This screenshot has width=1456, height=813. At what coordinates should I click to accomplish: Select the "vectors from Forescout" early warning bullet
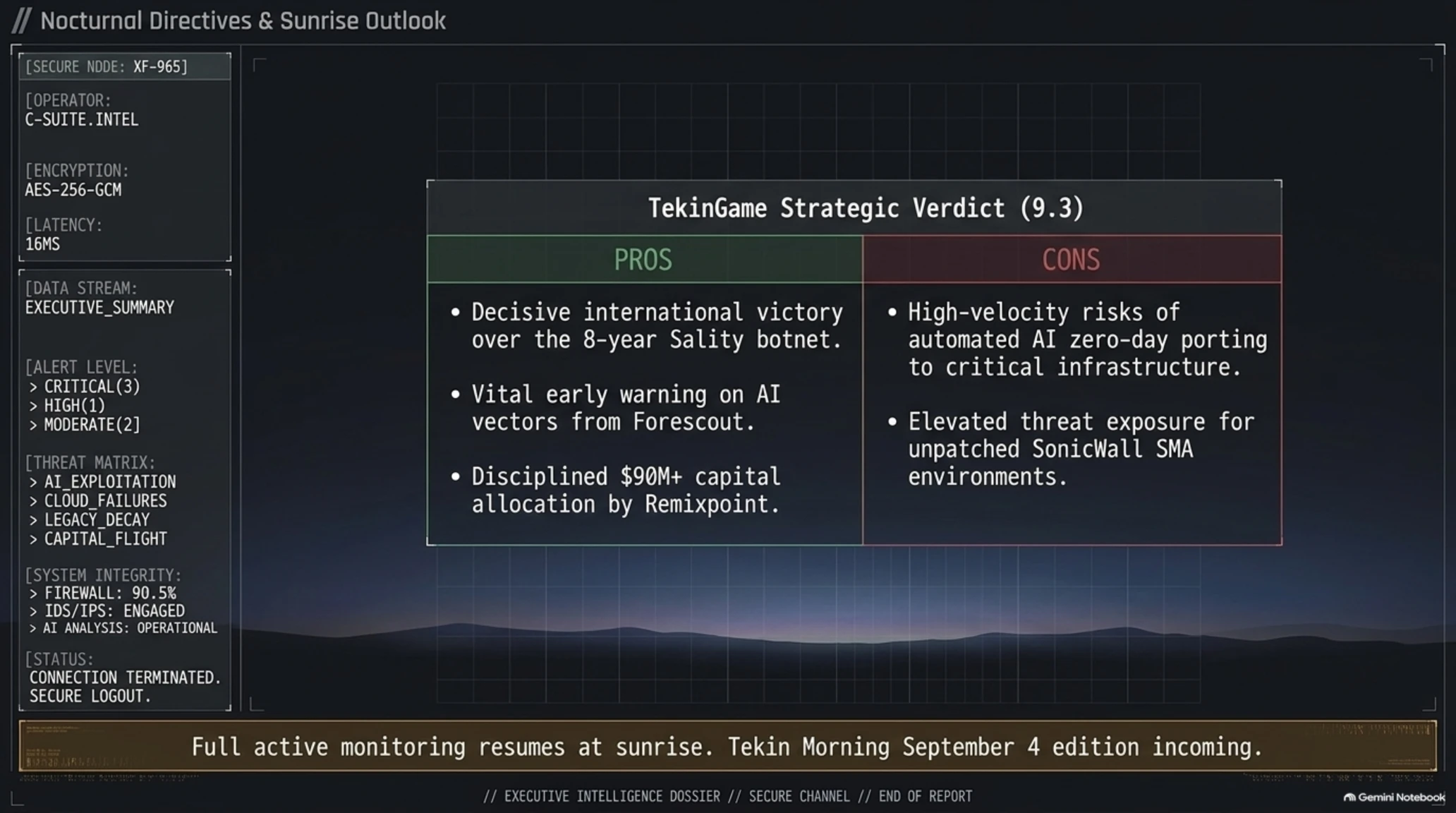(x=616, y=409)
